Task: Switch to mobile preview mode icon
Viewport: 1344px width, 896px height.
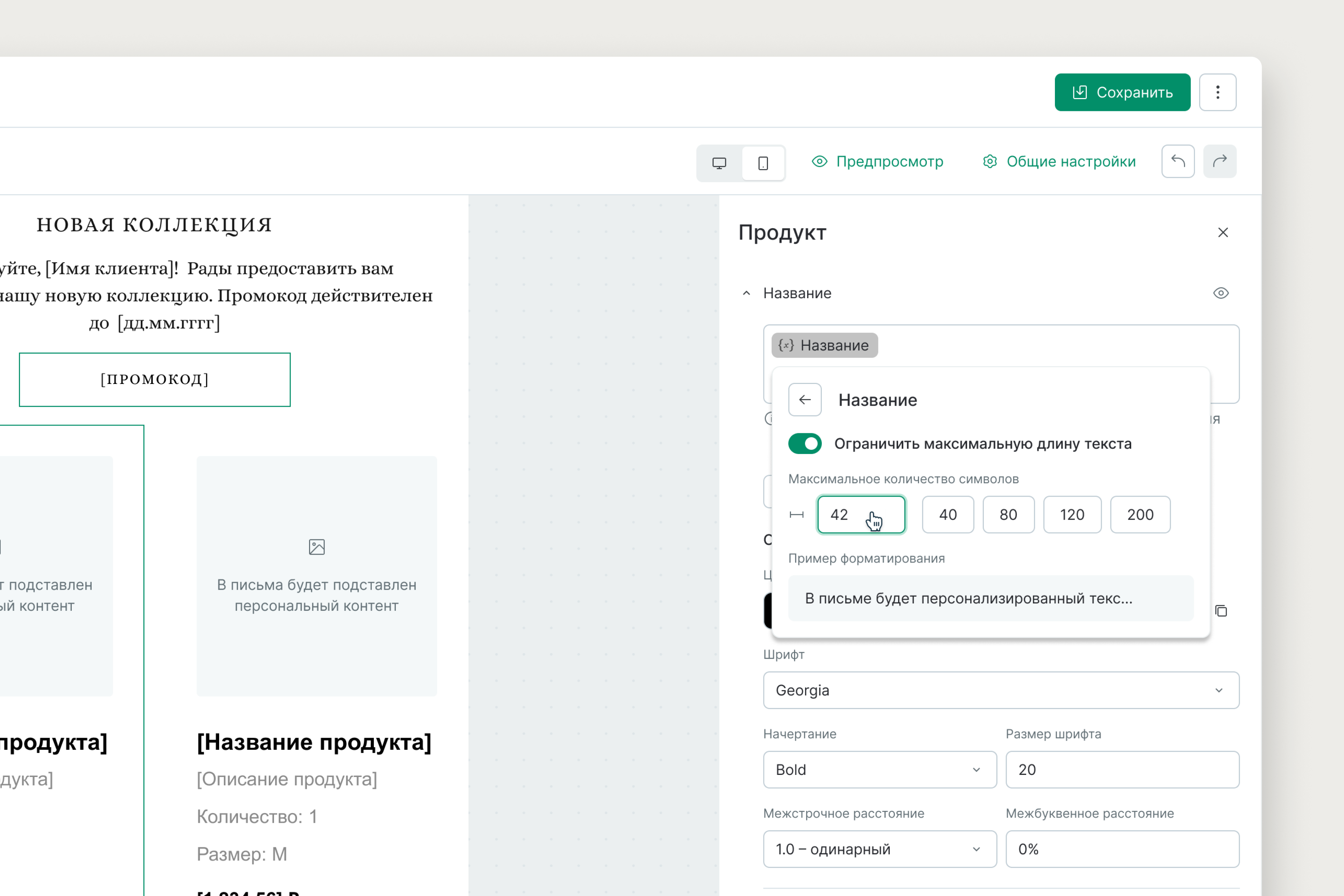Action: [x=763, y=163]
